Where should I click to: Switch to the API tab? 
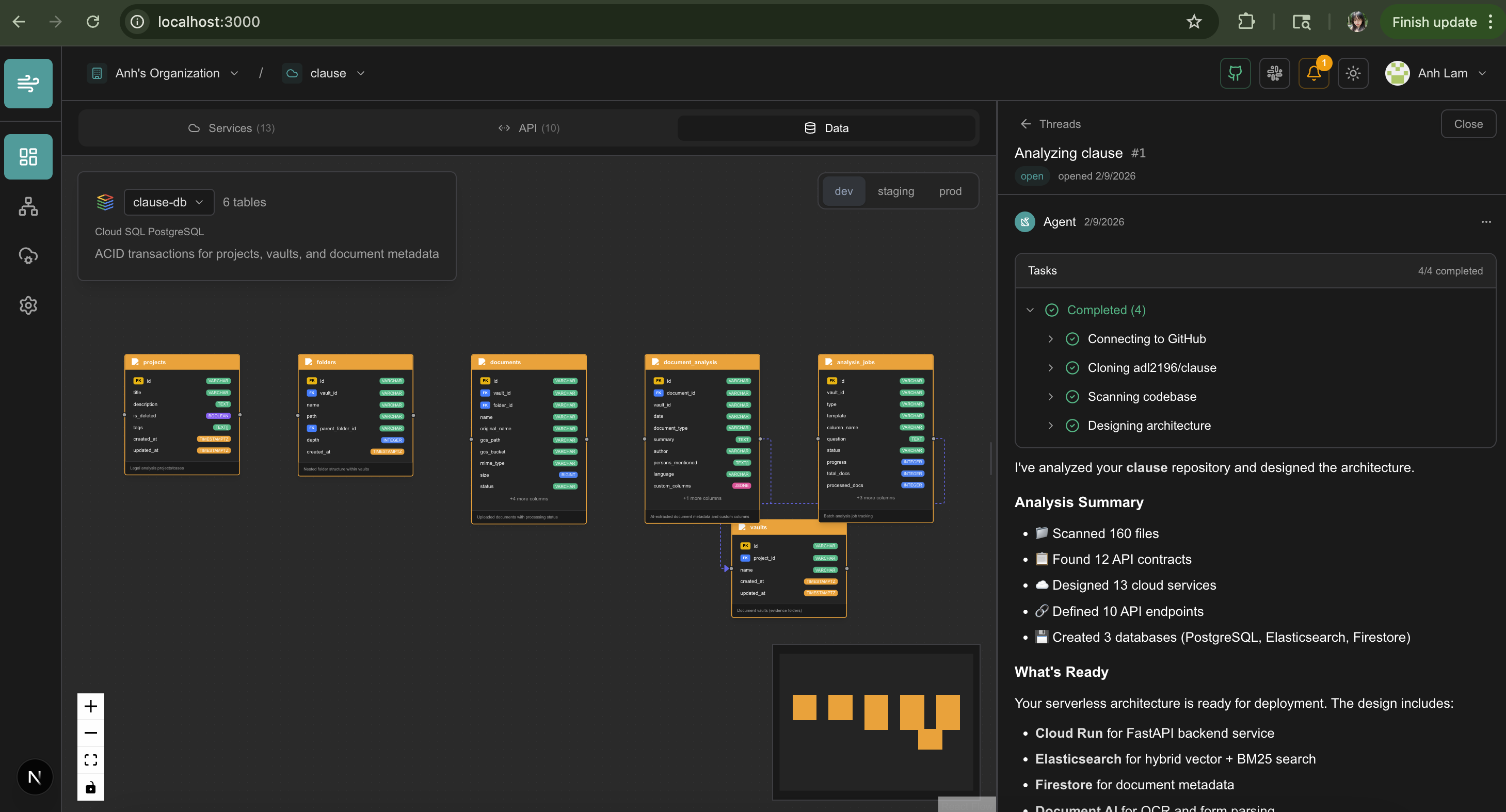pos(528,128)
